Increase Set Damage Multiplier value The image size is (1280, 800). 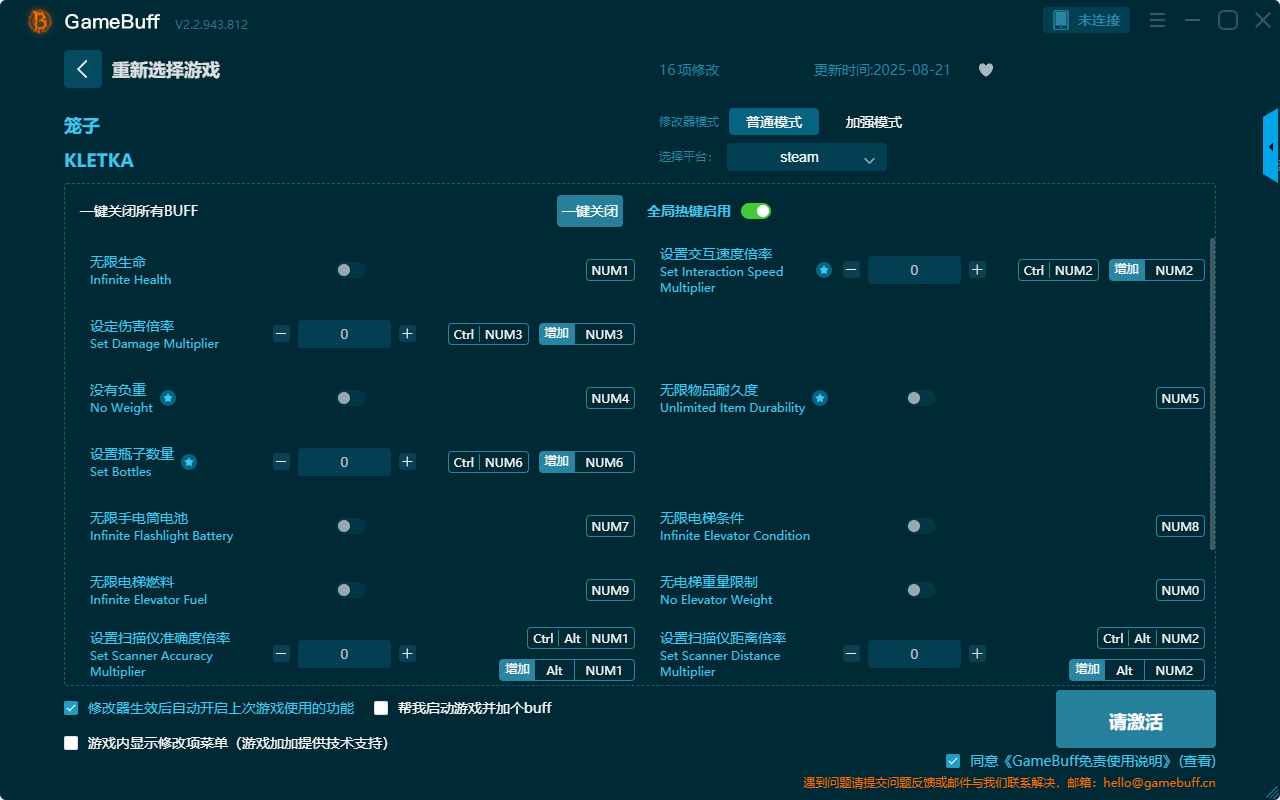407,334
